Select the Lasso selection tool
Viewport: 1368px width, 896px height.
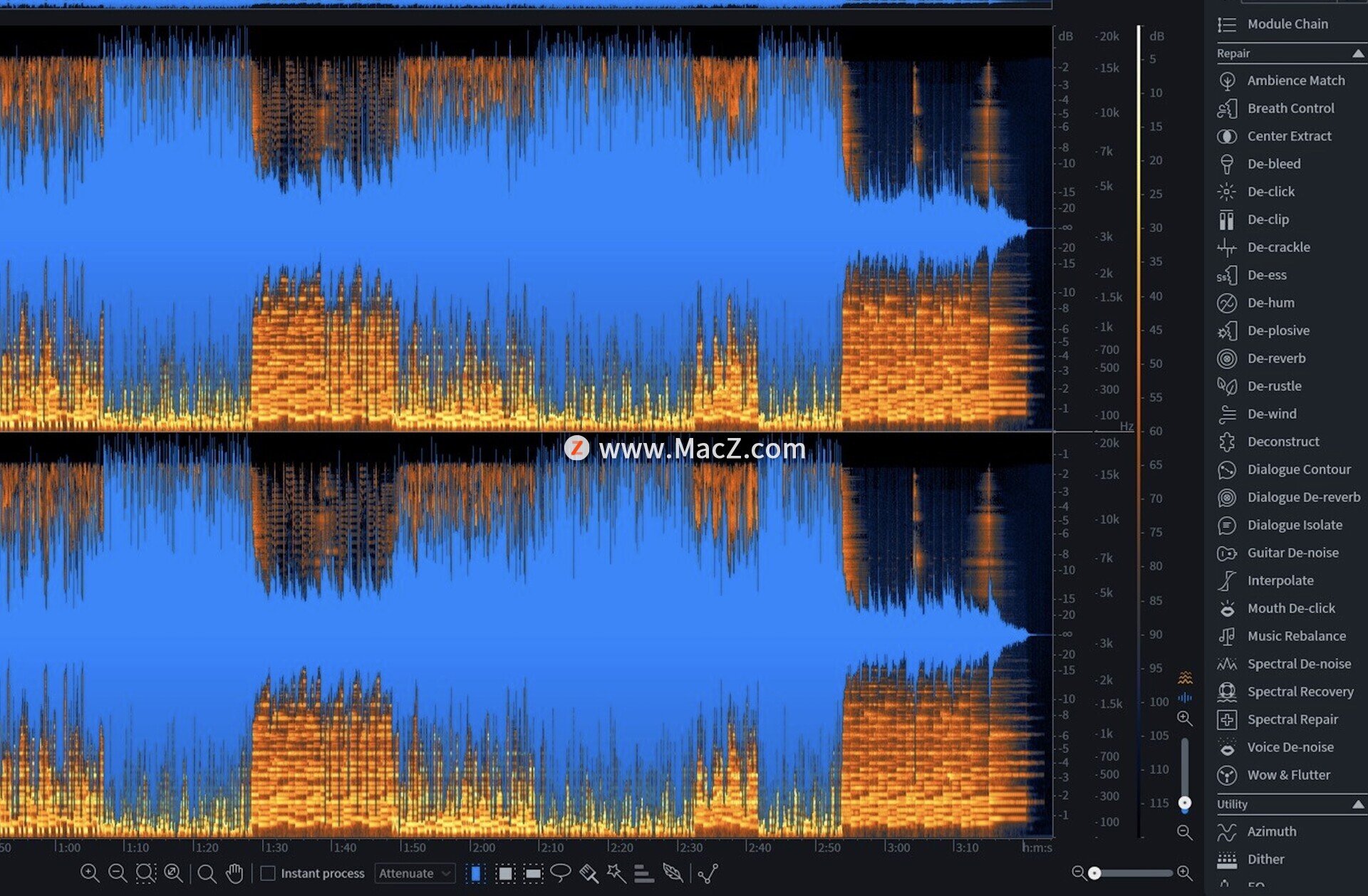(561, 872)
